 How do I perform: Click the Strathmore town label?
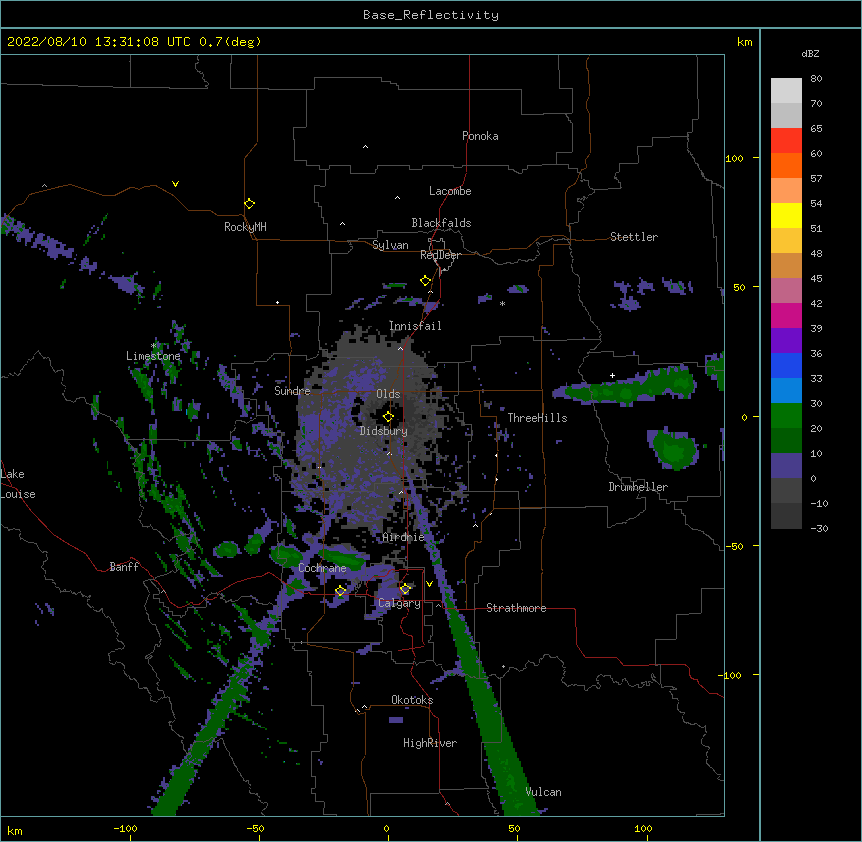516,608
